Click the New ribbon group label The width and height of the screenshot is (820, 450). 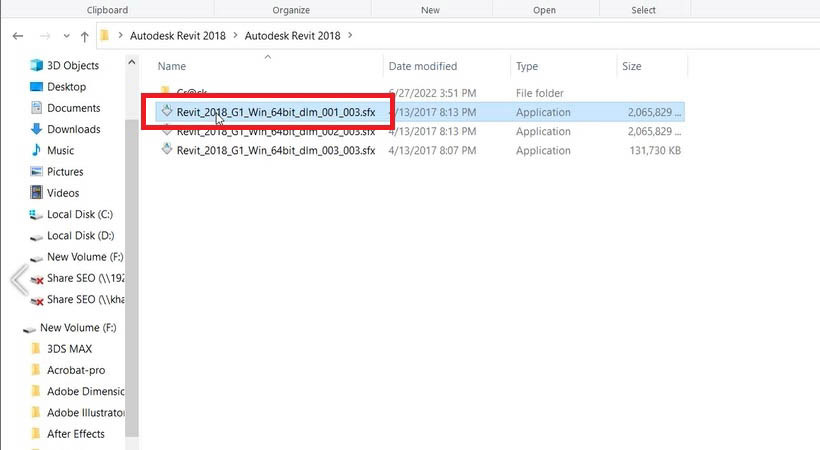430,10
